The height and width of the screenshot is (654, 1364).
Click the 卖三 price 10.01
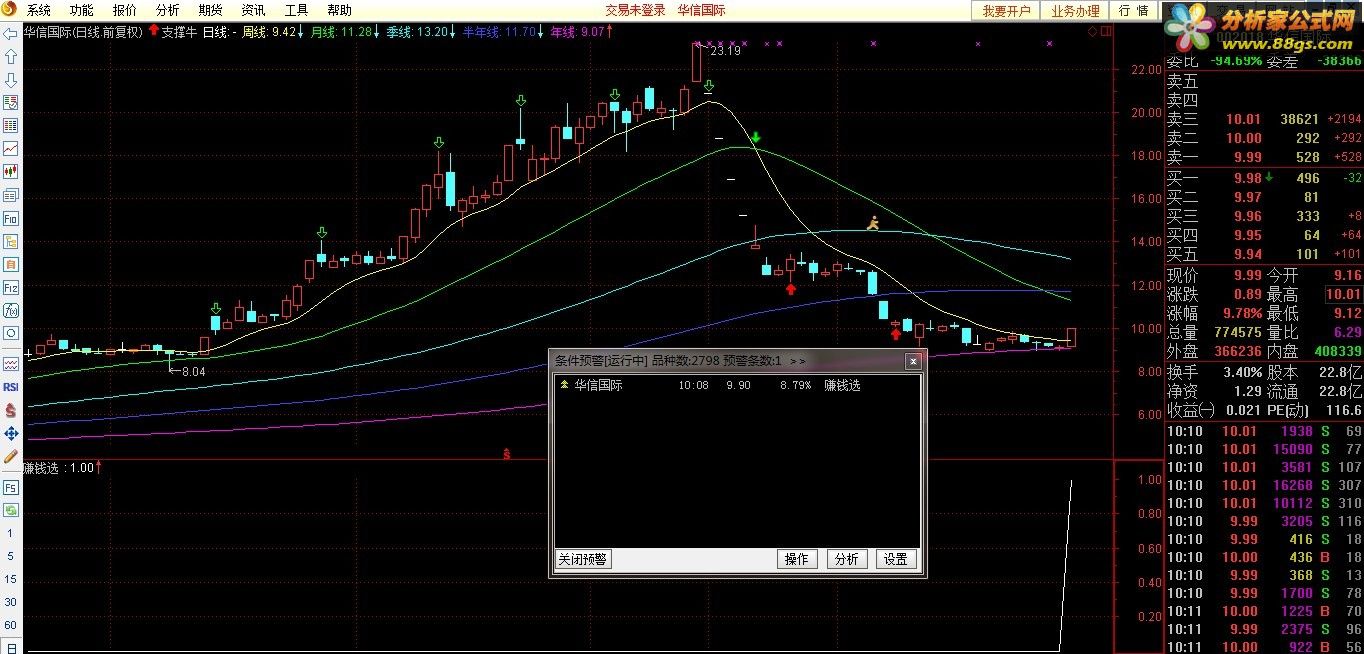pyautogui.click(x=1244, y=119)
